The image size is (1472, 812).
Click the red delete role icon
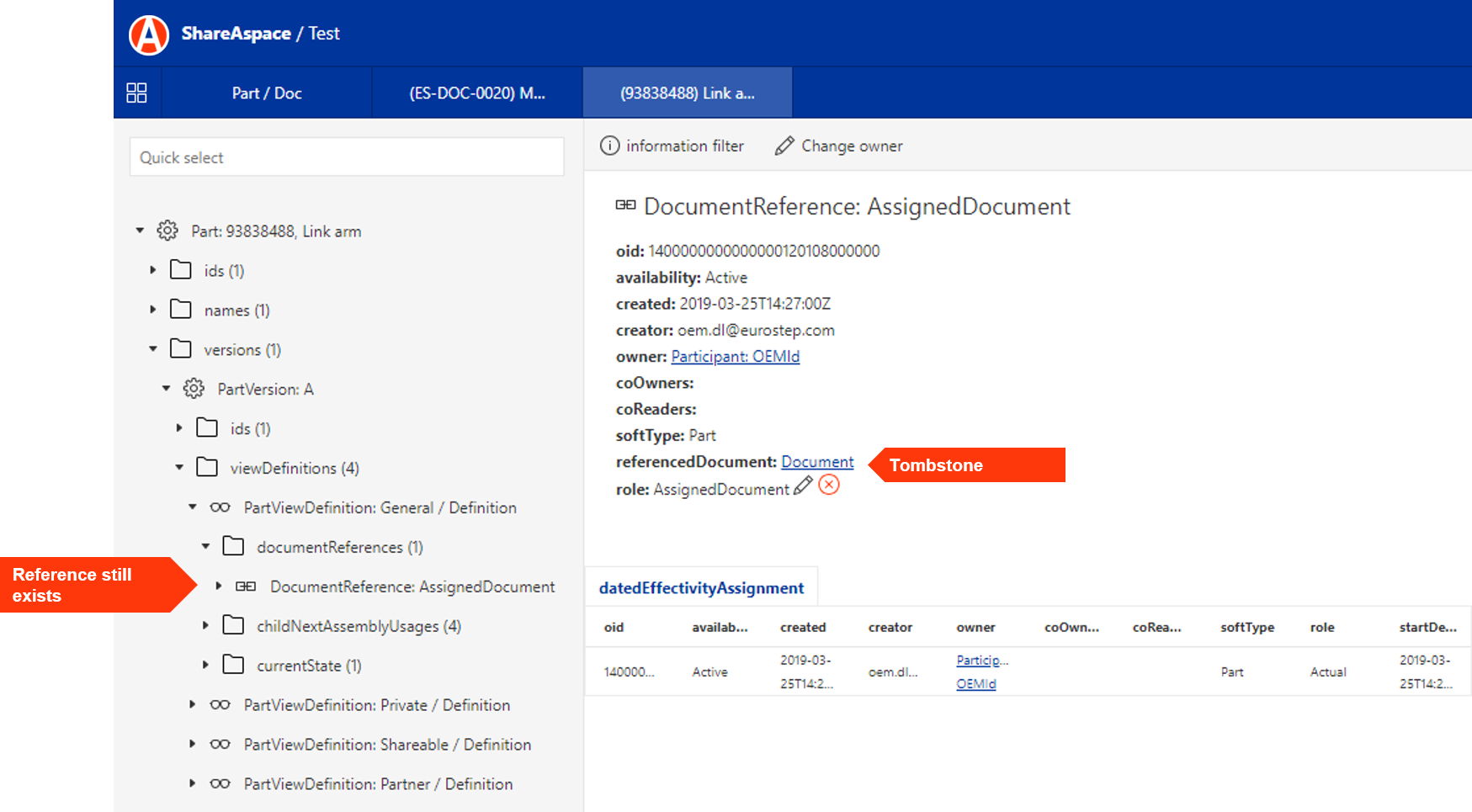pyautogui.click(x=829, y=486)
